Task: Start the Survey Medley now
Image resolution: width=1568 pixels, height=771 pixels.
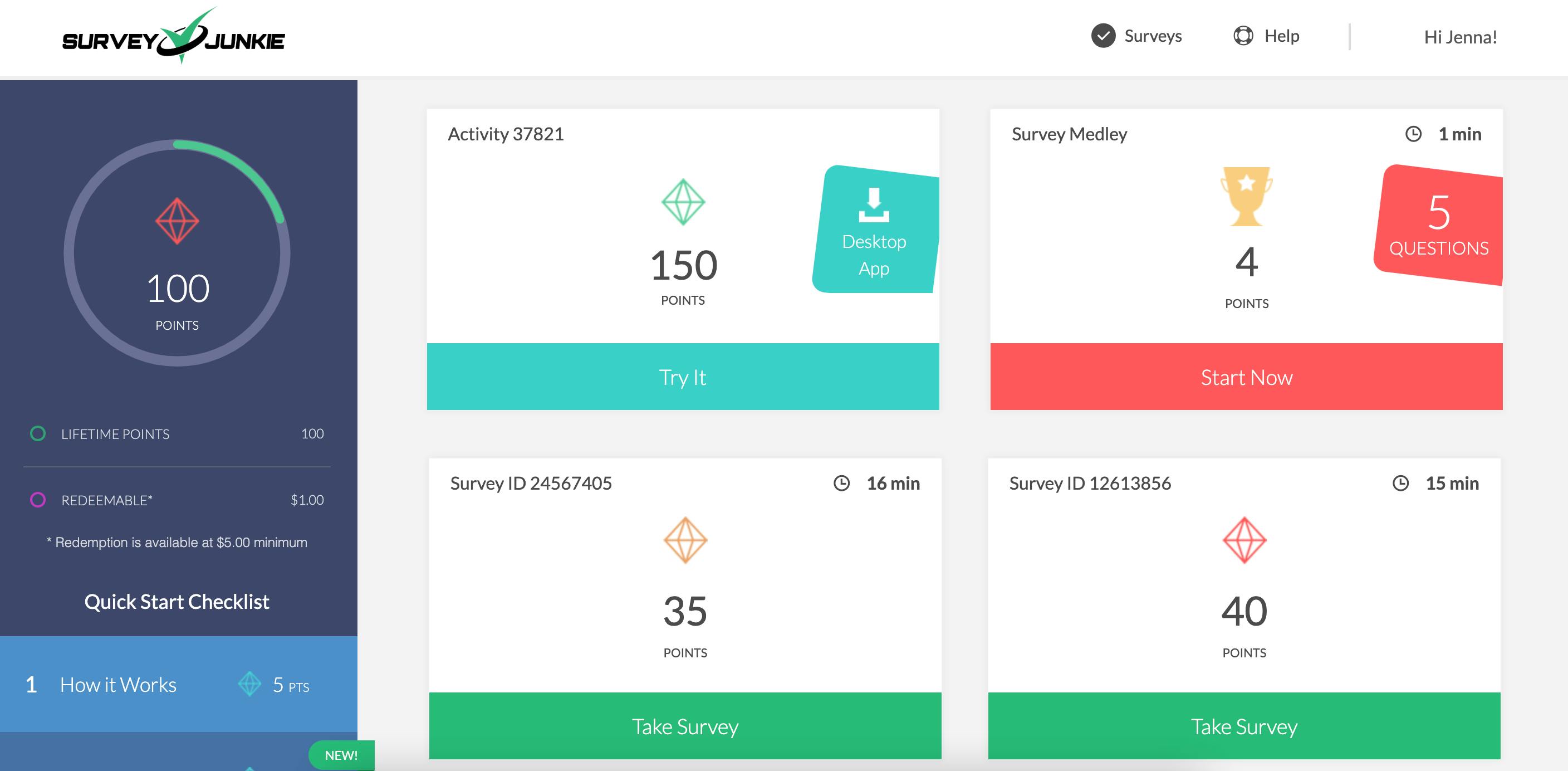Action: [x=1246, y=377]
